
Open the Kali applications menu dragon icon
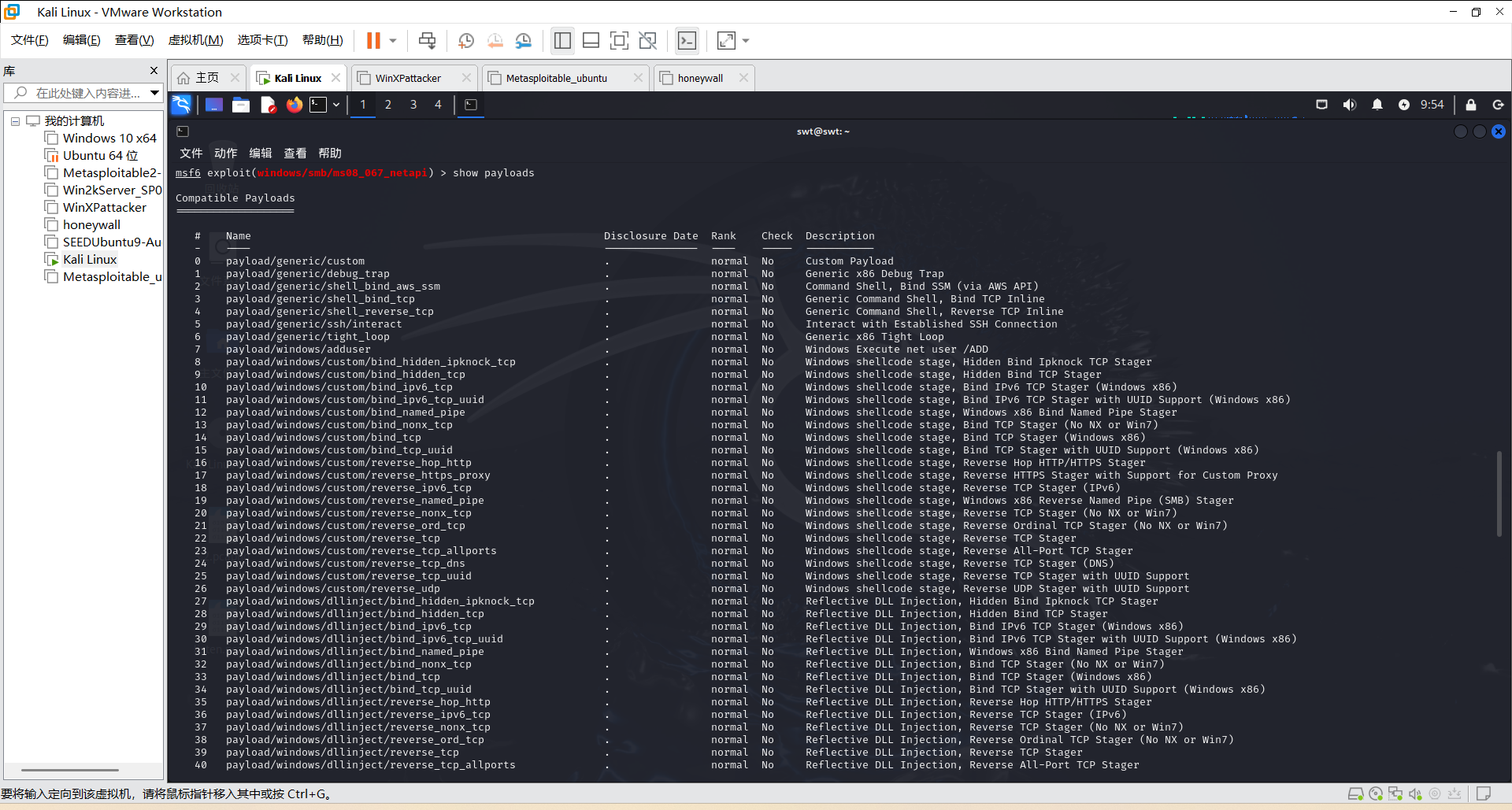pyautogui.click(x=181, y=105)
